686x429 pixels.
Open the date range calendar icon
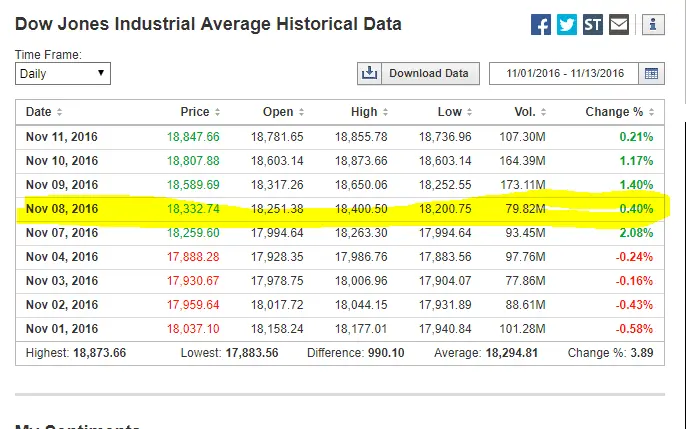coord(652,73)
